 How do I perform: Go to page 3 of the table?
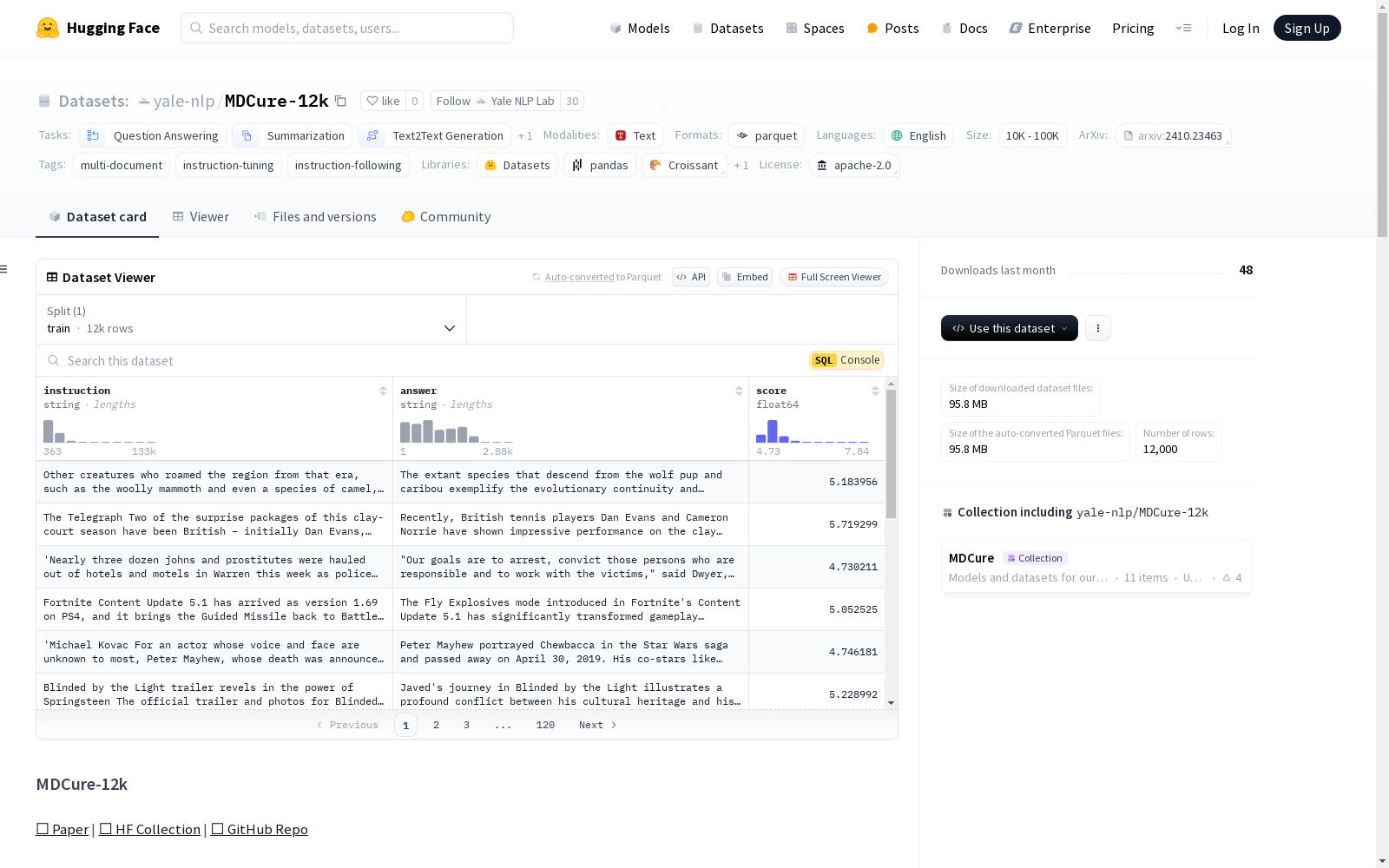[466, 725]
